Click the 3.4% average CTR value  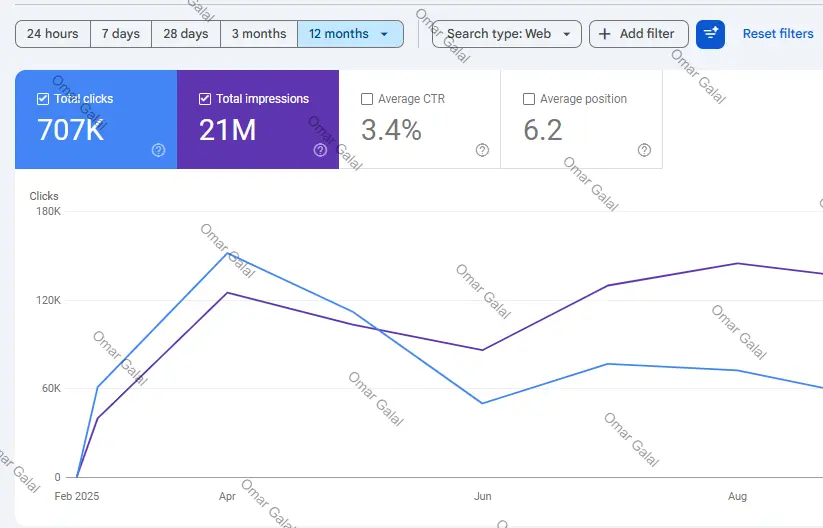(x=391, y=130)
